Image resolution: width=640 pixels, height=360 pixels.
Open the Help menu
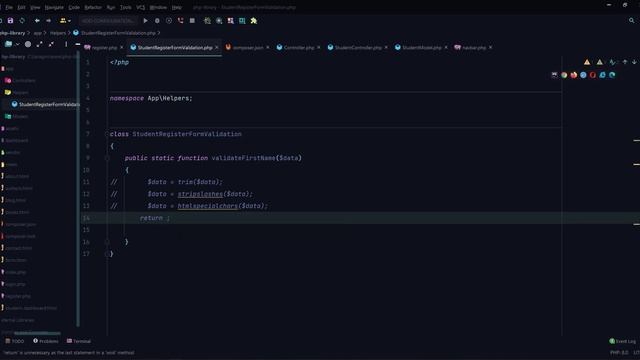[x=176, y=7]
